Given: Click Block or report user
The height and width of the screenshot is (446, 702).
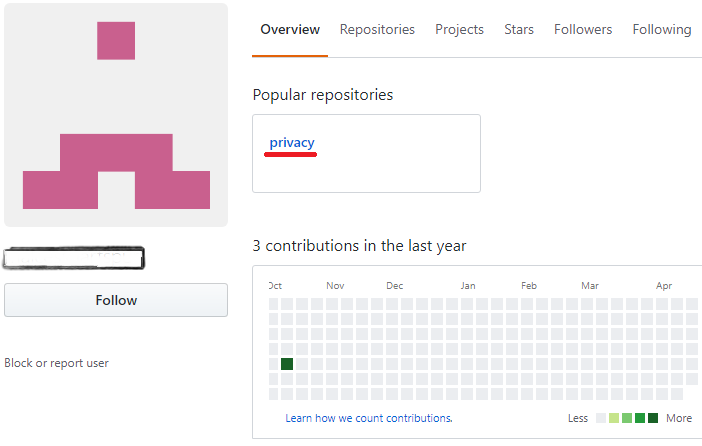Looking at the screenshot, I should tap(57, 363).
